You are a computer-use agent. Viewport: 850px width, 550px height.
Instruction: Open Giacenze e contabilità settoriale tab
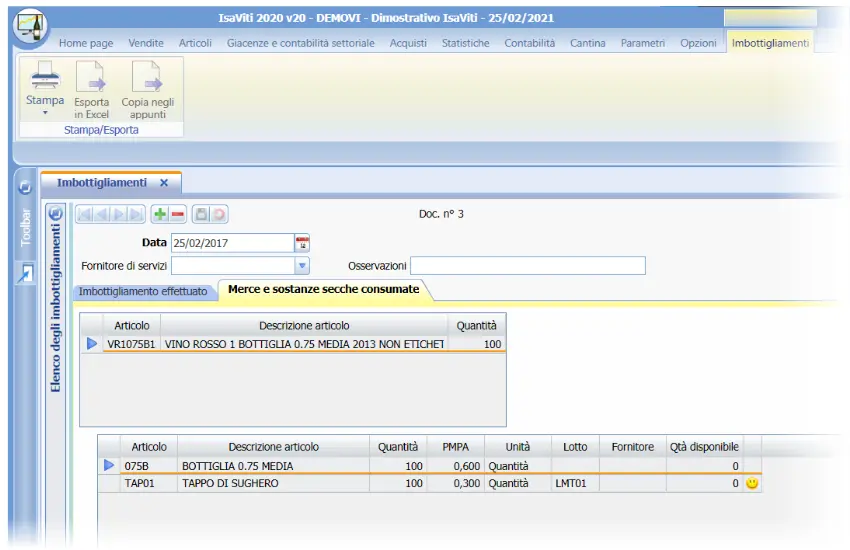(300, 43)
